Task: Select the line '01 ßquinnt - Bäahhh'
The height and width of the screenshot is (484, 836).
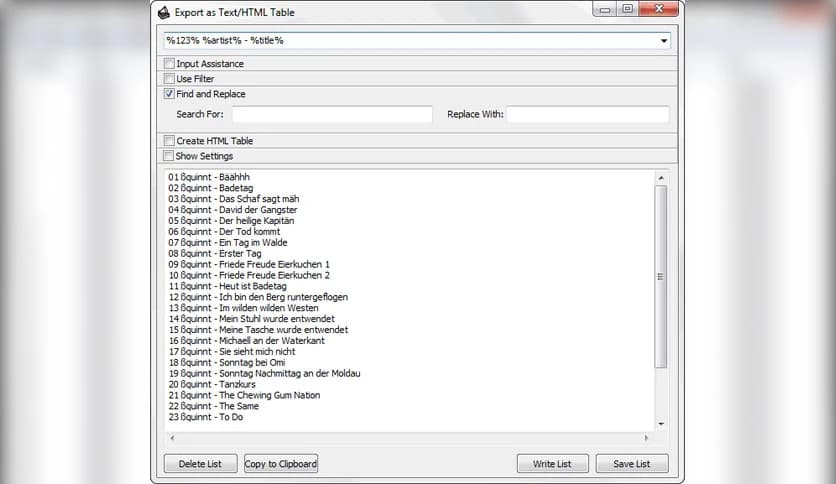Action: coord(209,177)
